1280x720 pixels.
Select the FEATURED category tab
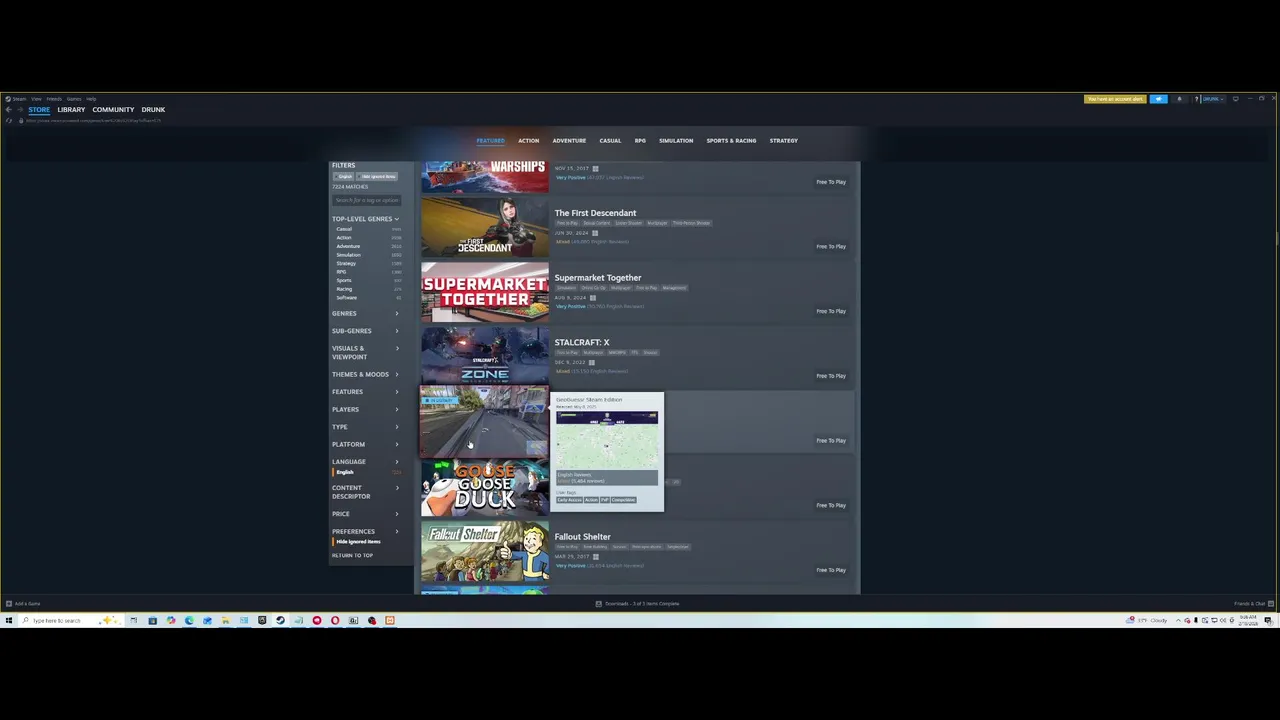[x=490, y=141]
